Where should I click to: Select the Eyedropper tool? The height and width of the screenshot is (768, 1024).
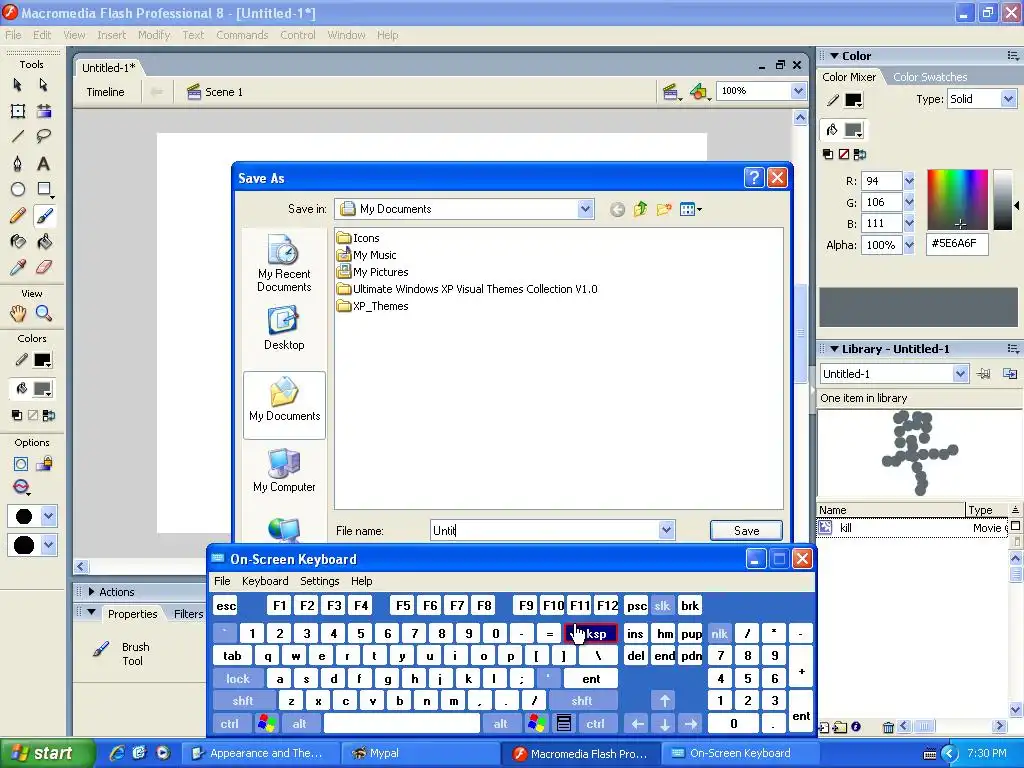pyautogui.click(x=18, y=267)
